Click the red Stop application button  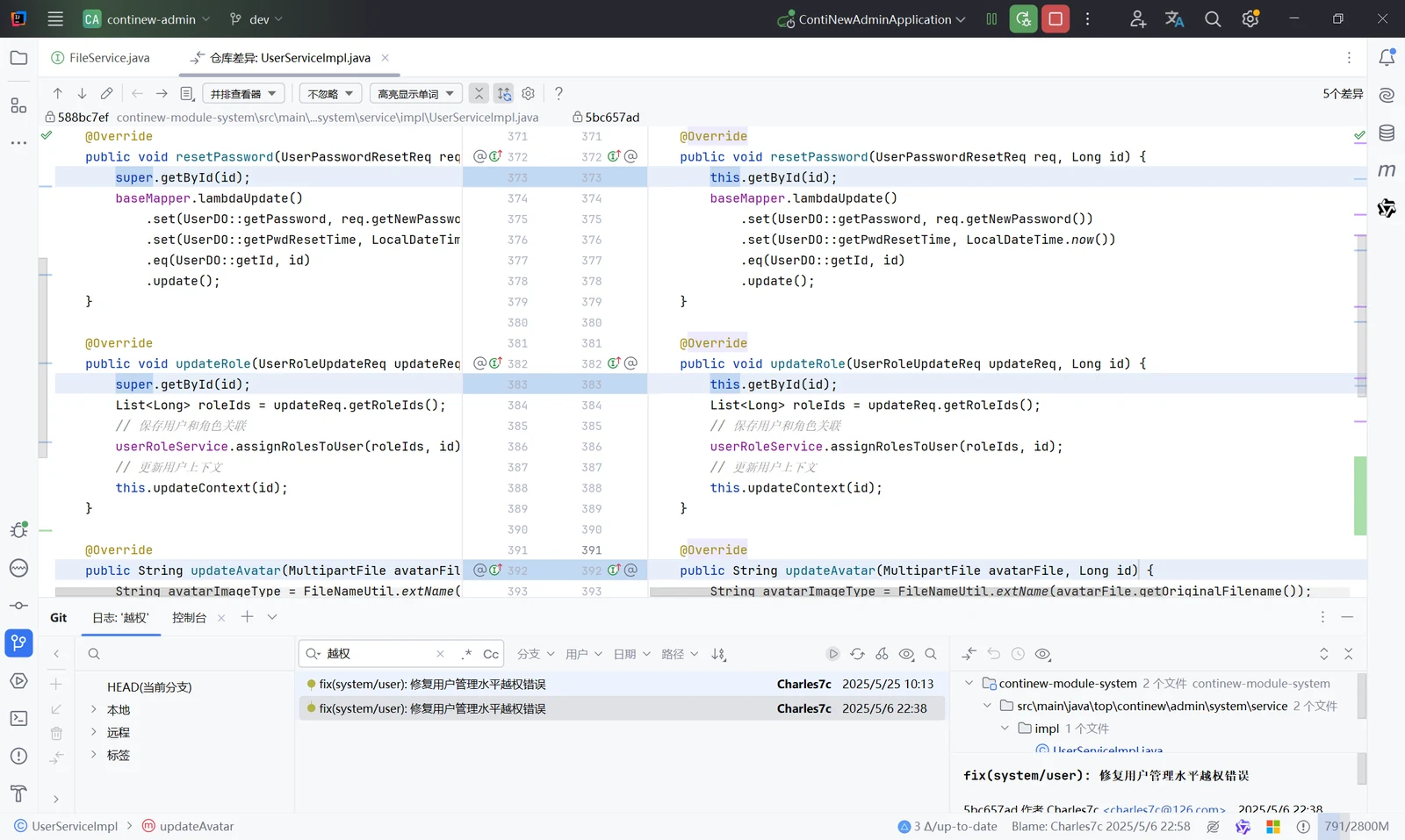pyautogui.click(x=1056, y=18)
